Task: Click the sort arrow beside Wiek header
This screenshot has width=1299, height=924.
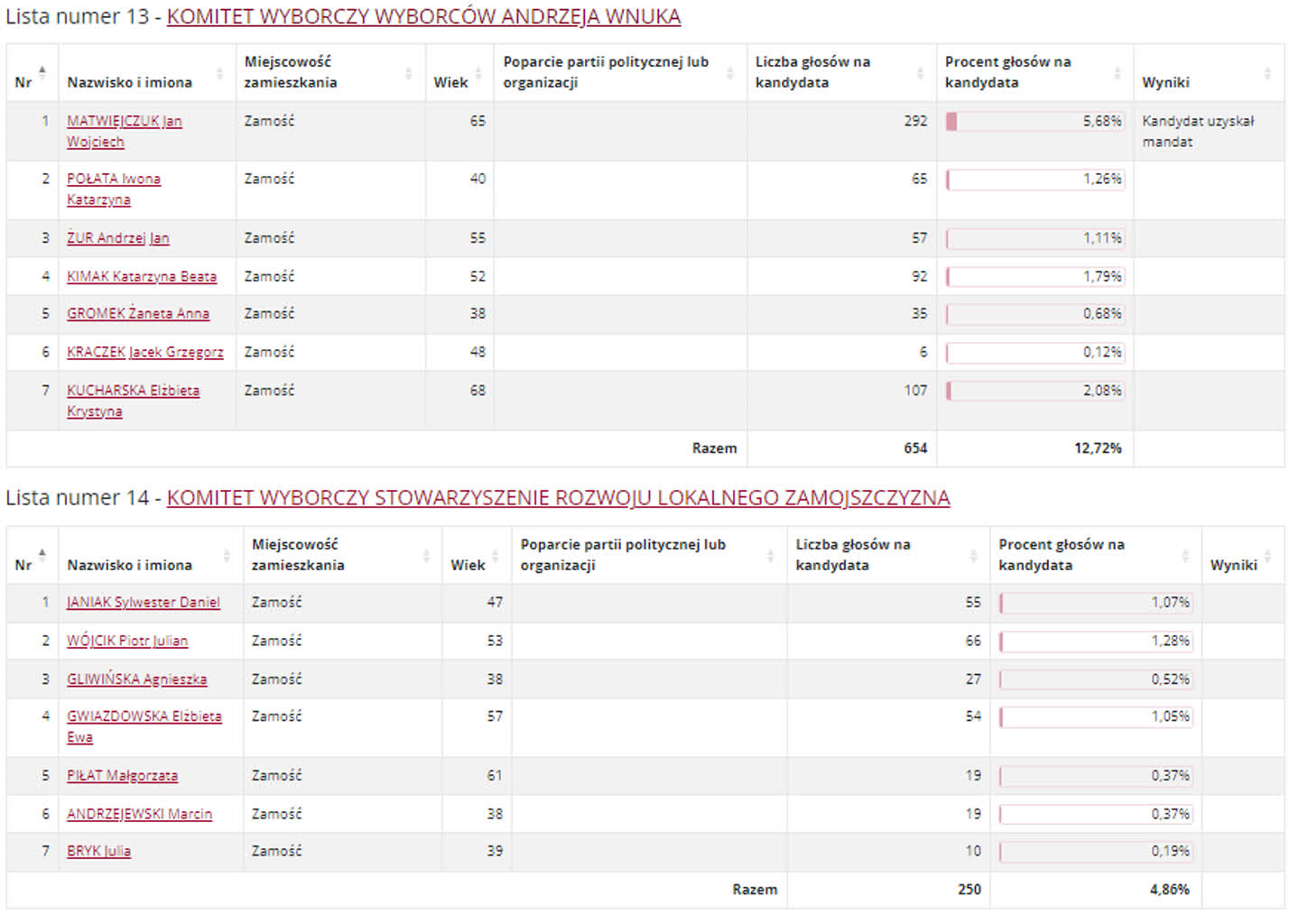Action: (x=478, y=71)
